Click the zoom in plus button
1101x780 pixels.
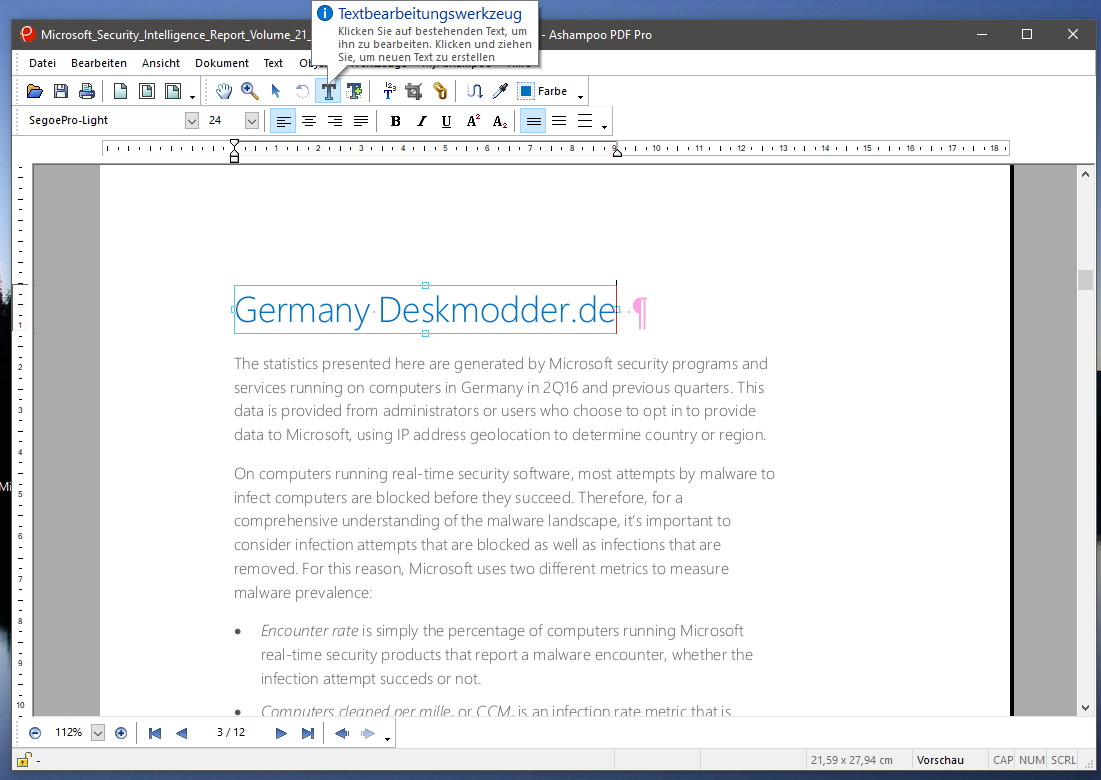click(x=121, y=733)
